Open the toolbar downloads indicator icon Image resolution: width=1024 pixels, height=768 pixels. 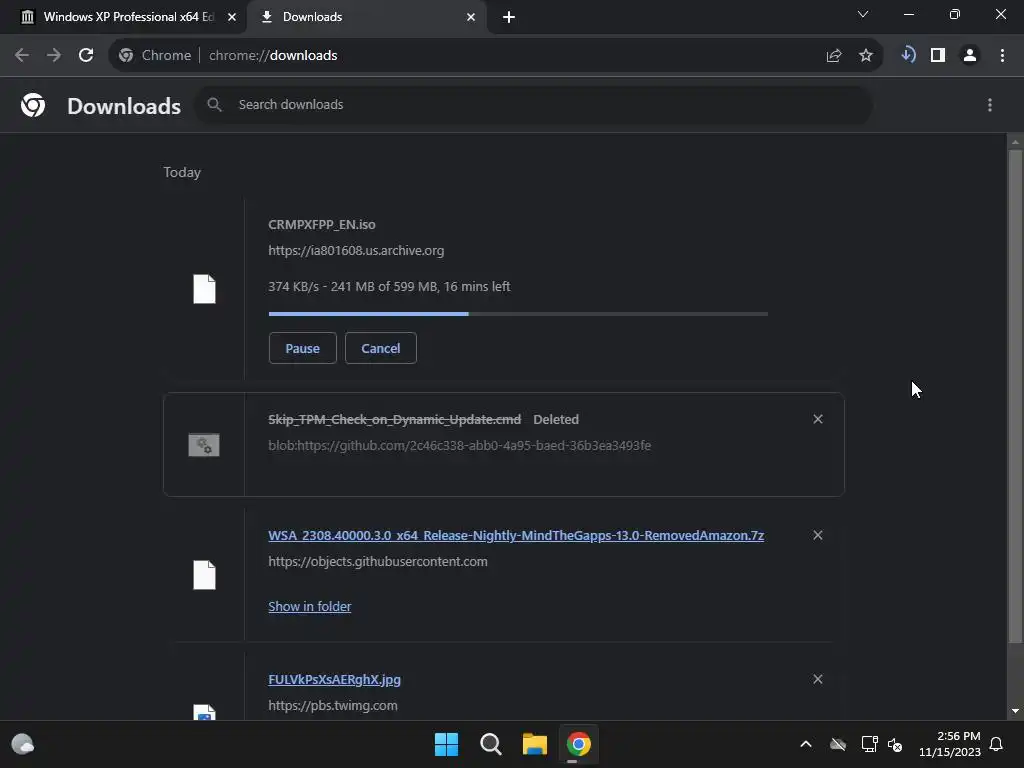click(x=908, y=55)
